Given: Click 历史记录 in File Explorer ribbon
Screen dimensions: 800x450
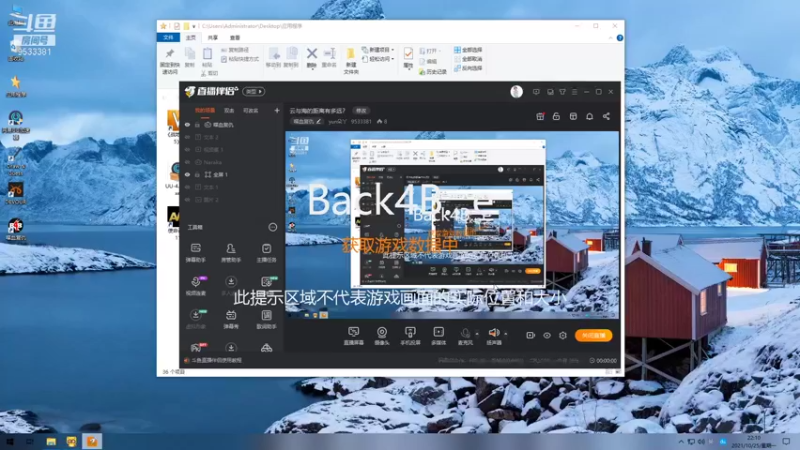Looking at the screenshot, I should 433,72.
